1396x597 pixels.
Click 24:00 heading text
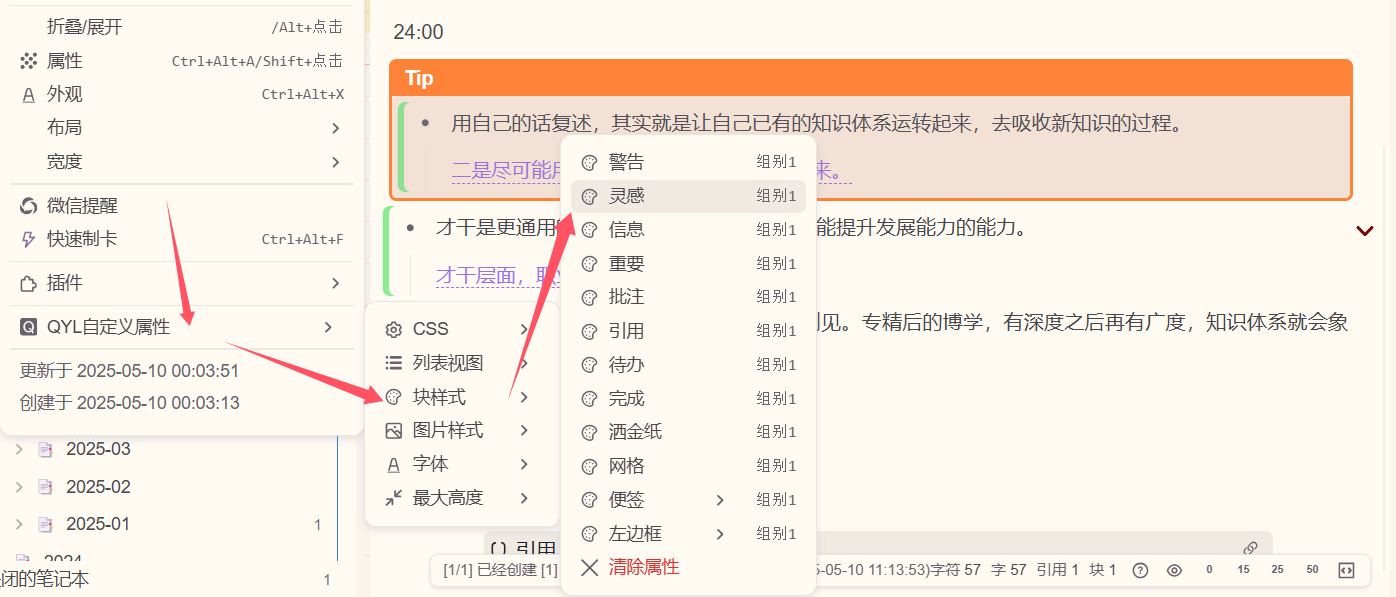click(x=418, y=32)
